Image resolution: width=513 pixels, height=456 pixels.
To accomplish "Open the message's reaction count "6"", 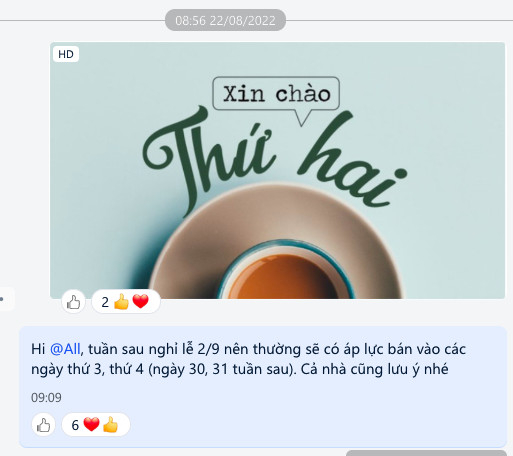I will pos(75,425).
